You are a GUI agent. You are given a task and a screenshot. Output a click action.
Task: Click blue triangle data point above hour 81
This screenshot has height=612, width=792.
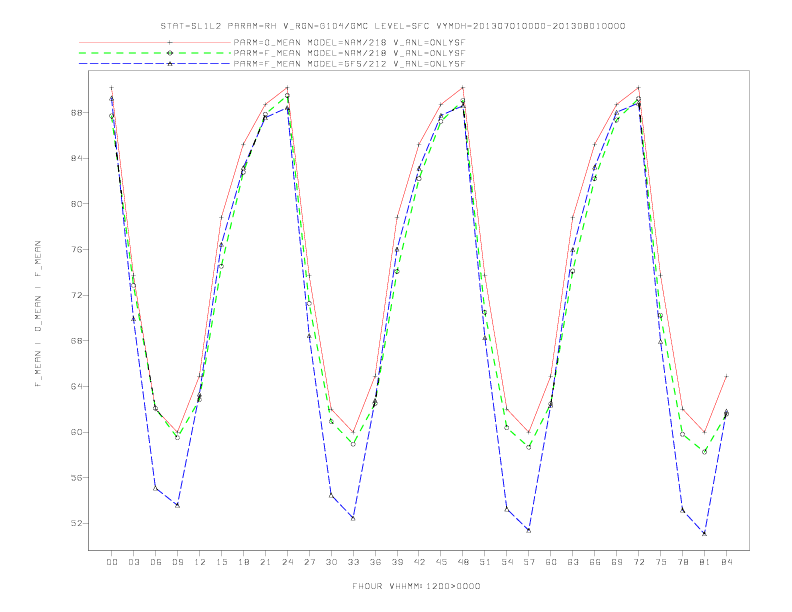tap(705, 533)
